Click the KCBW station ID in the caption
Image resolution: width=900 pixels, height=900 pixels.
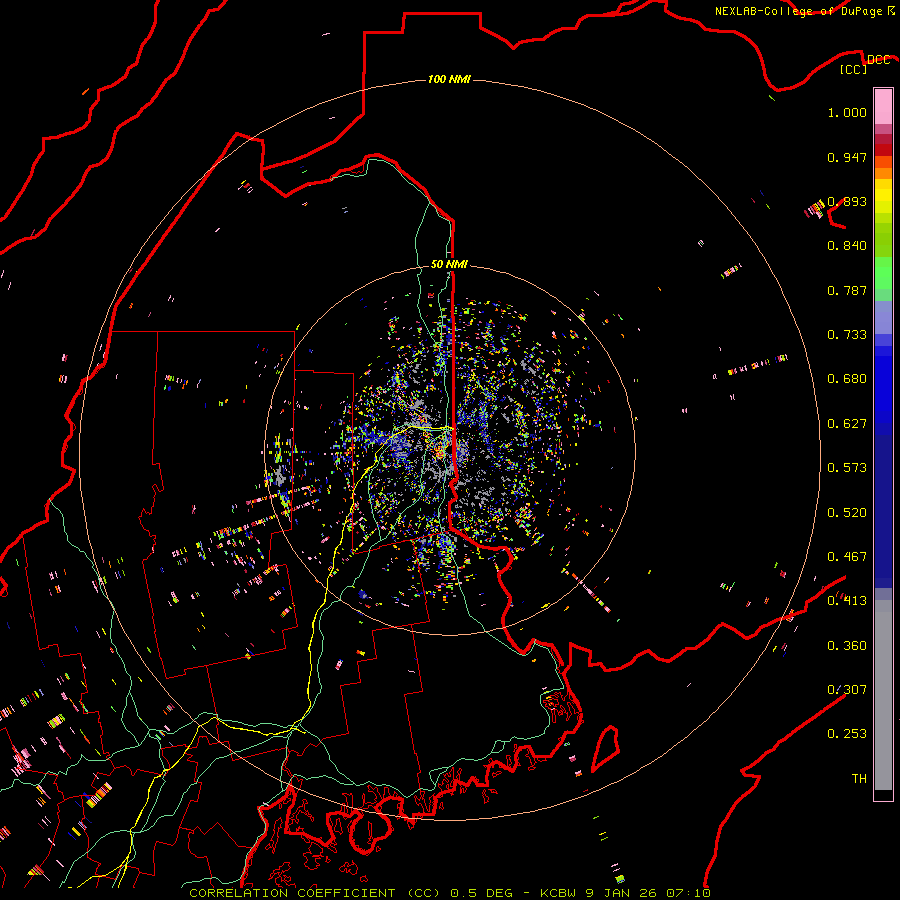pos(559,893)
